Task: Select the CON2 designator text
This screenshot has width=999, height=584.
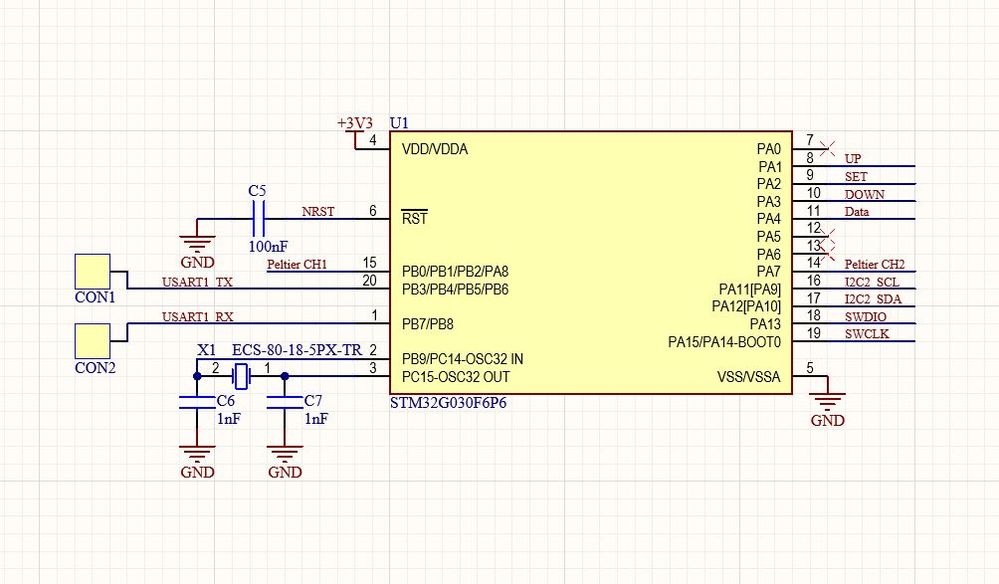Action: pos(95,368)
